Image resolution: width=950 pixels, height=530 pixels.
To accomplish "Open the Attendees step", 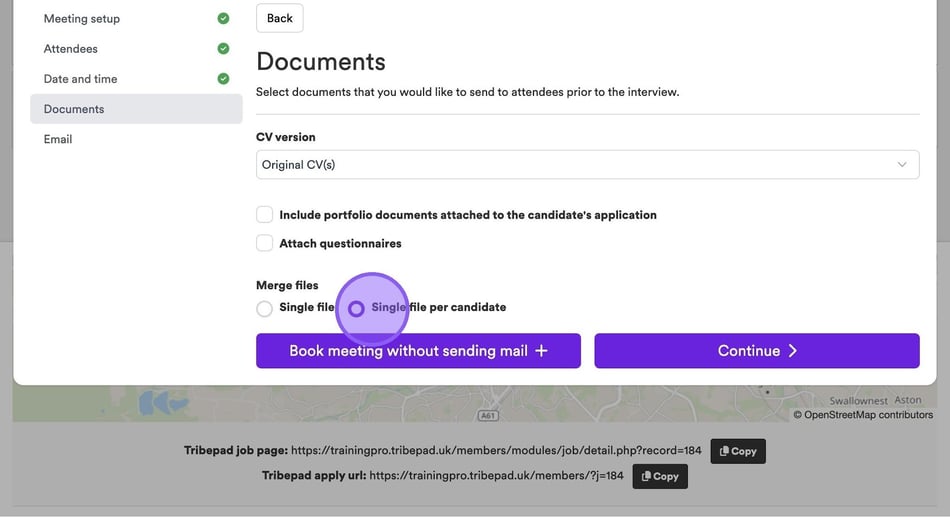I will (71, 49).
